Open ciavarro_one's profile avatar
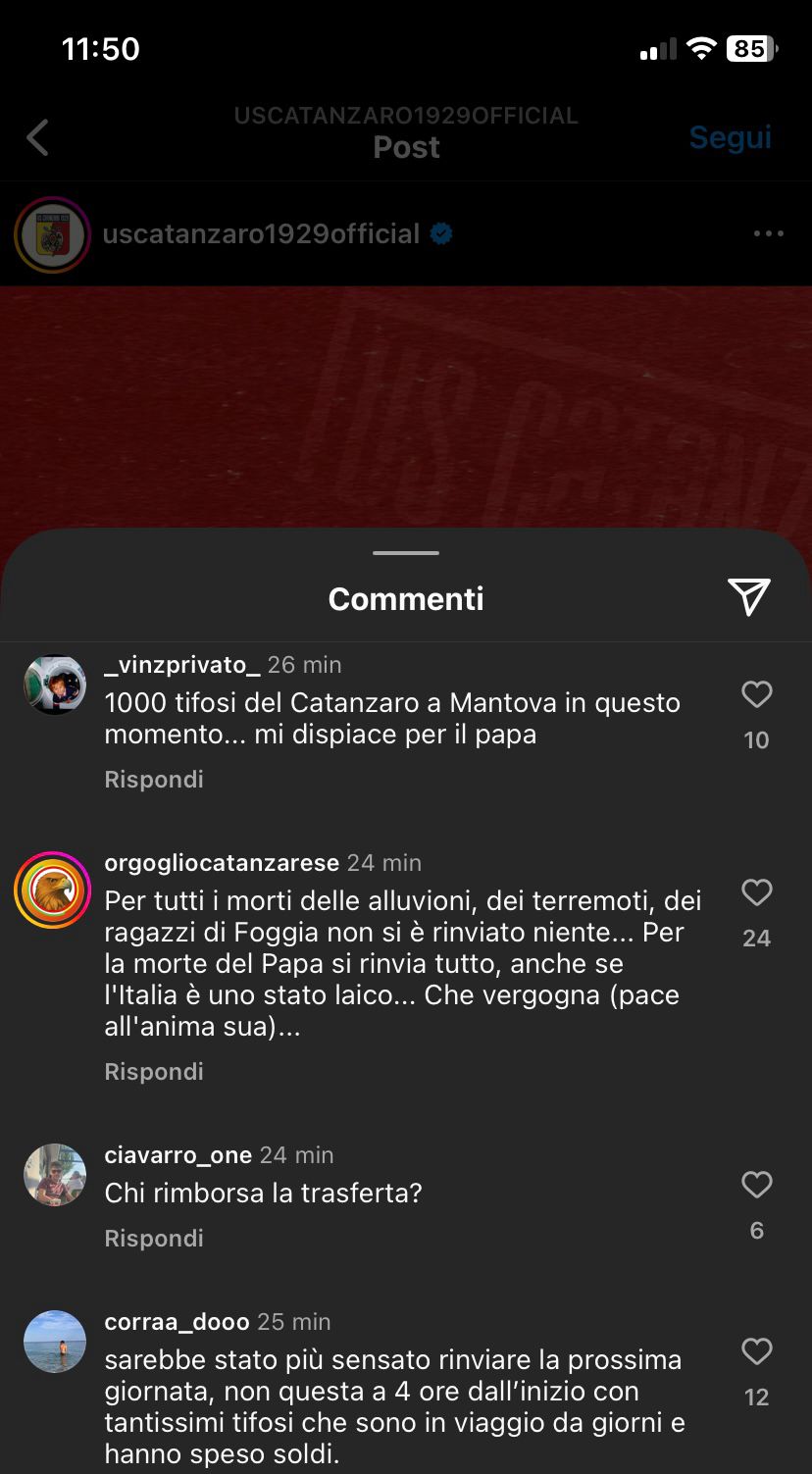 pos(55,1175)
